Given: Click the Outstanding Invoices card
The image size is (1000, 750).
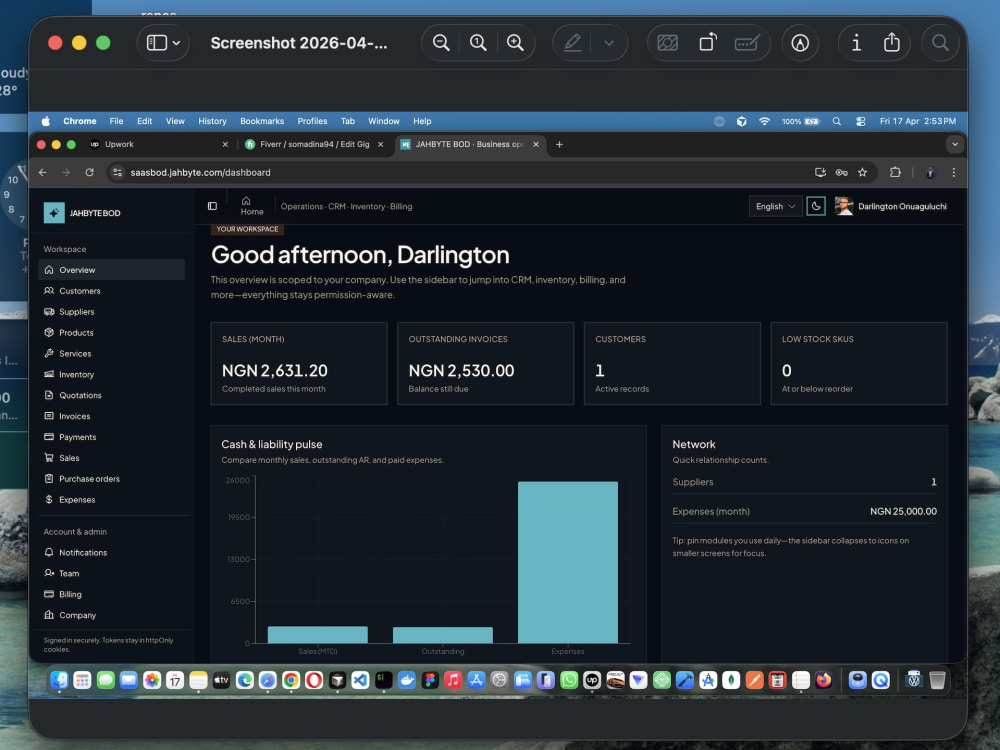Looking at the screenshot, I should pos(485,364).
